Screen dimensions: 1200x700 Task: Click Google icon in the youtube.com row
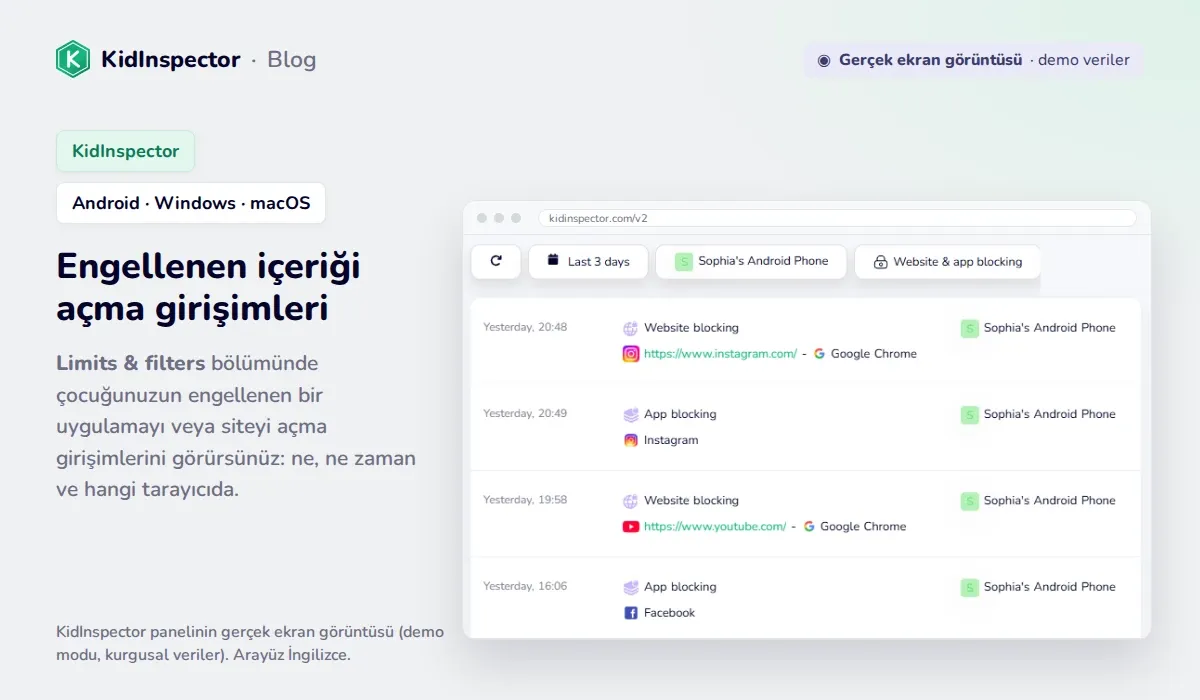[809, 526]
